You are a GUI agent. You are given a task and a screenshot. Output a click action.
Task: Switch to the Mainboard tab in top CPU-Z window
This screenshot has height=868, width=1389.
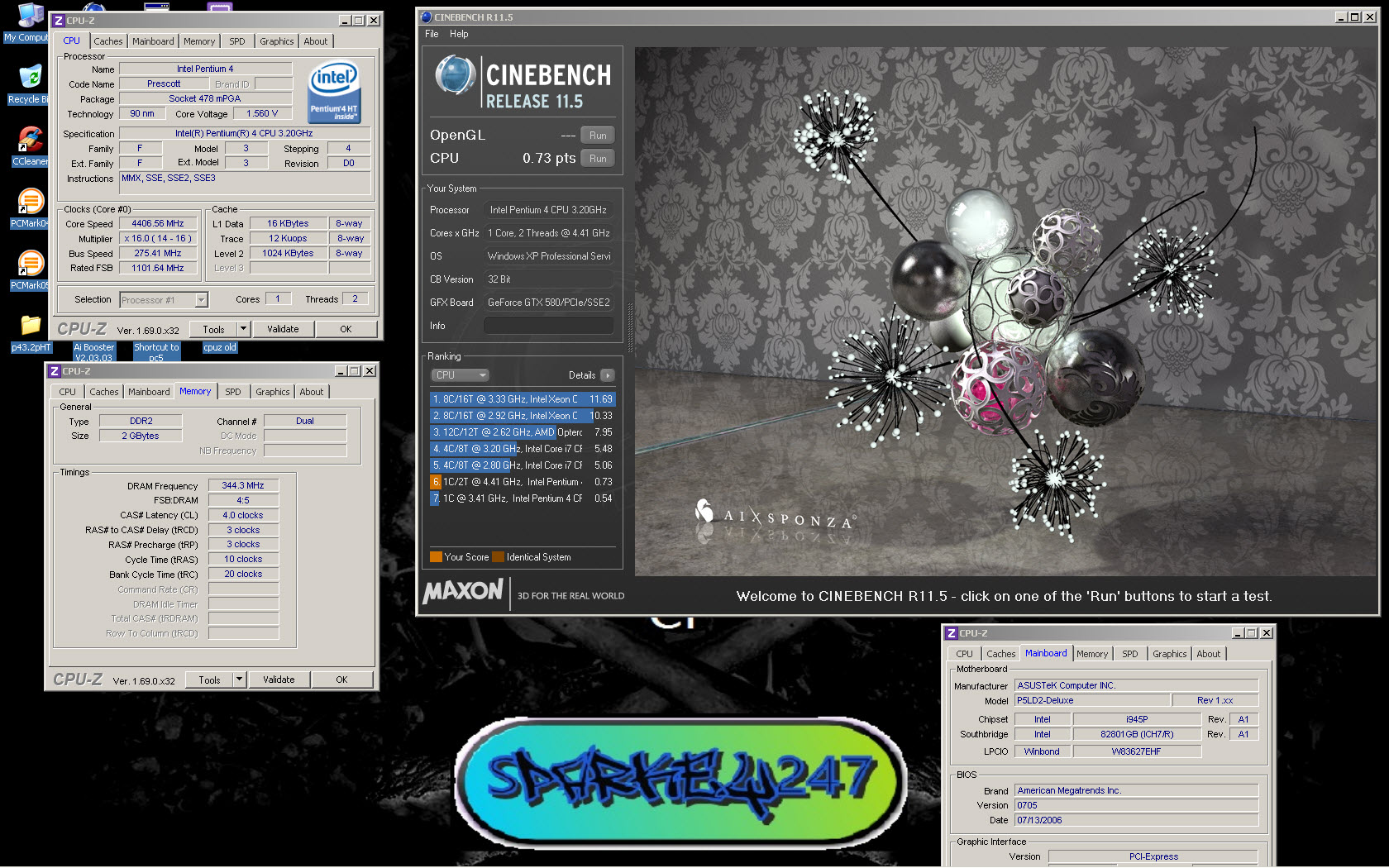click(x=153, y=41)
